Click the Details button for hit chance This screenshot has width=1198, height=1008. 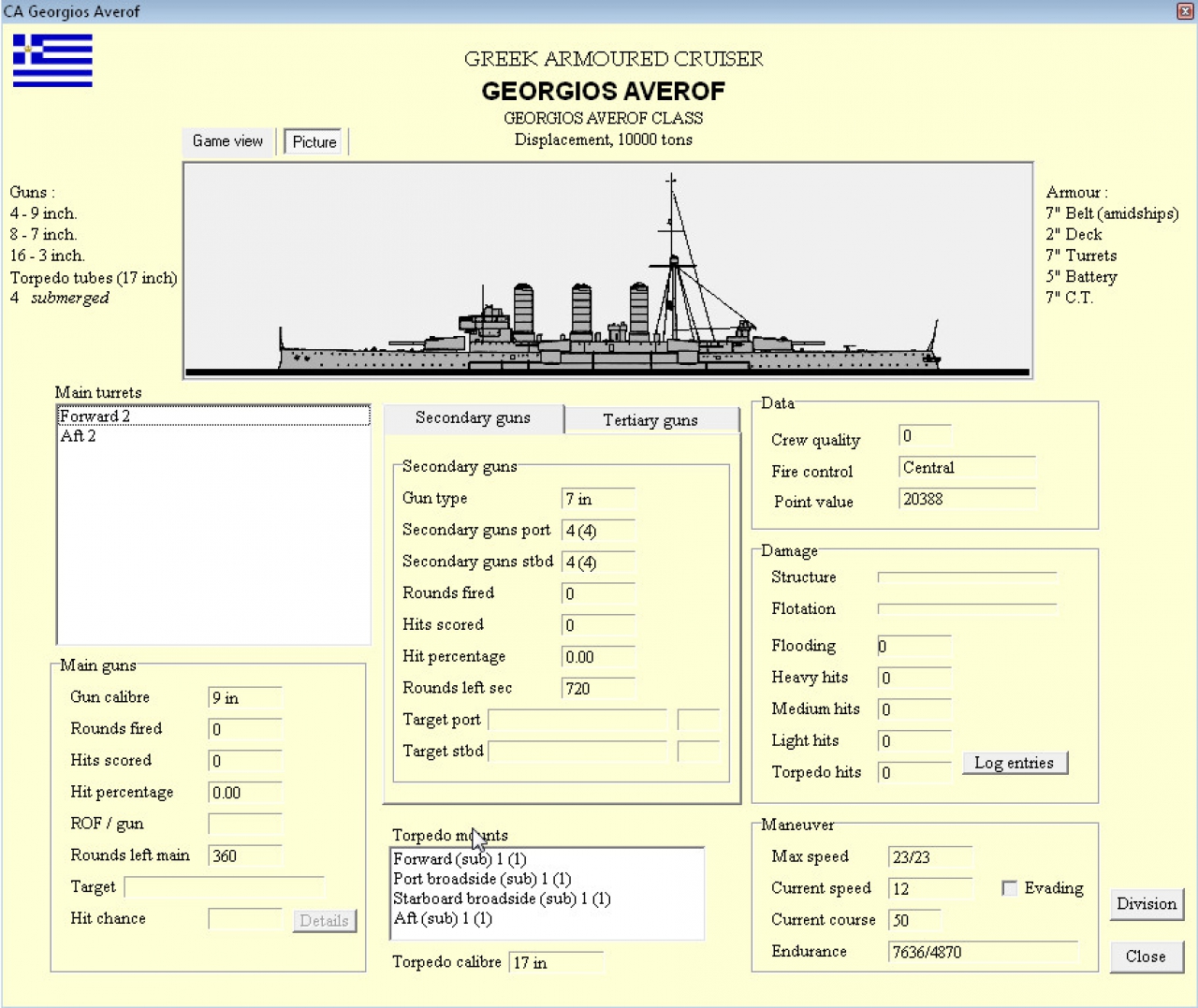[324, 921]
